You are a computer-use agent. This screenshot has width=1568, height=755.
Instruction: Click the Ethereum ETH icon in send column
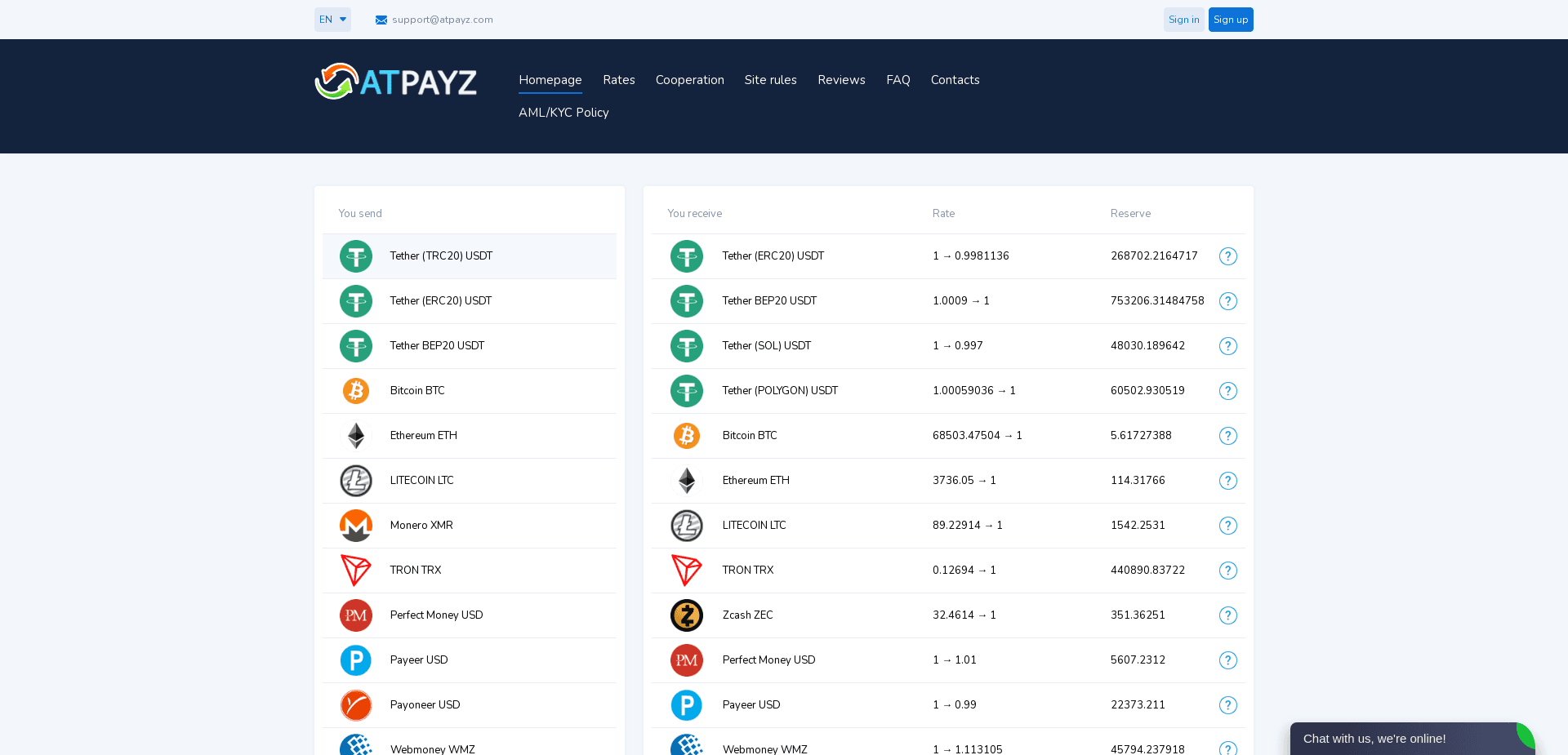[x=355, y=436]
